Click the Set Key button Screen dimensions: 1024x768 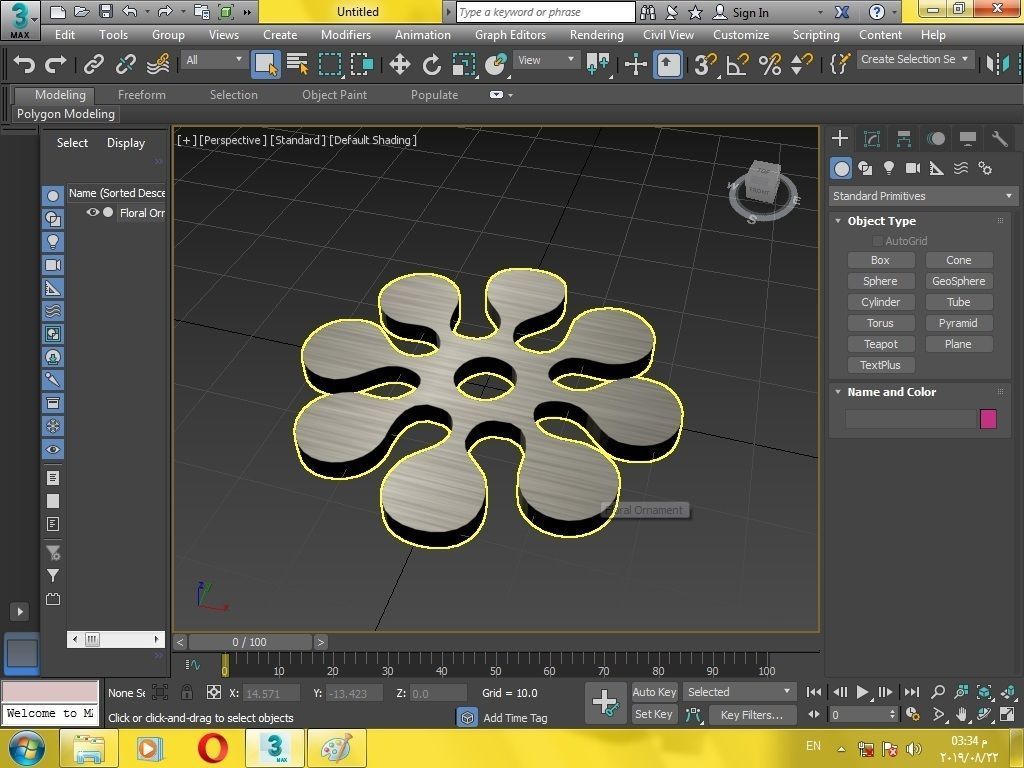coord(653,714)
